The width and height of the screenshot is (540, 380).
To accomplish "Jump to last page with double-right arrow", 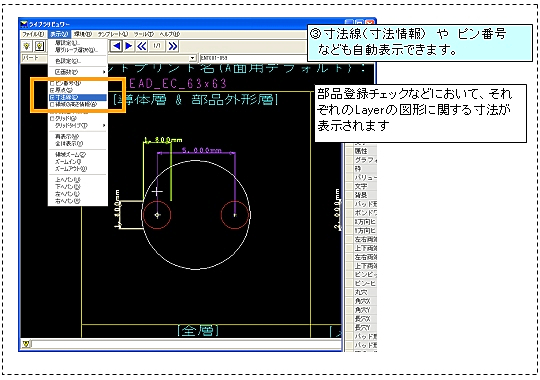I will 173,46.
